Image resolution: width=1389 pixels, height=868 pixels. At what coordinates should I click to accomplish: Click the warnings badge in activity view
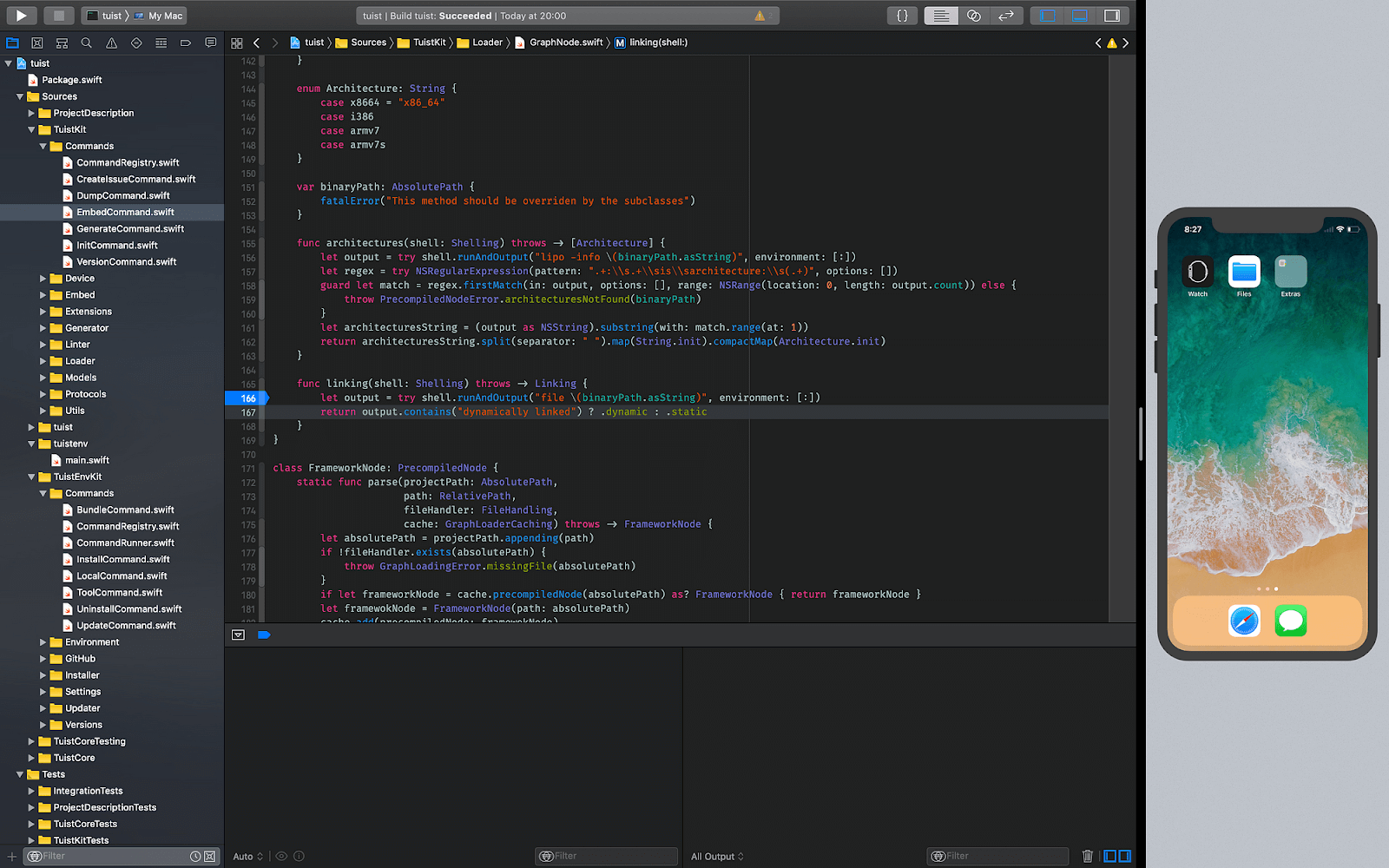coord(760,15)
